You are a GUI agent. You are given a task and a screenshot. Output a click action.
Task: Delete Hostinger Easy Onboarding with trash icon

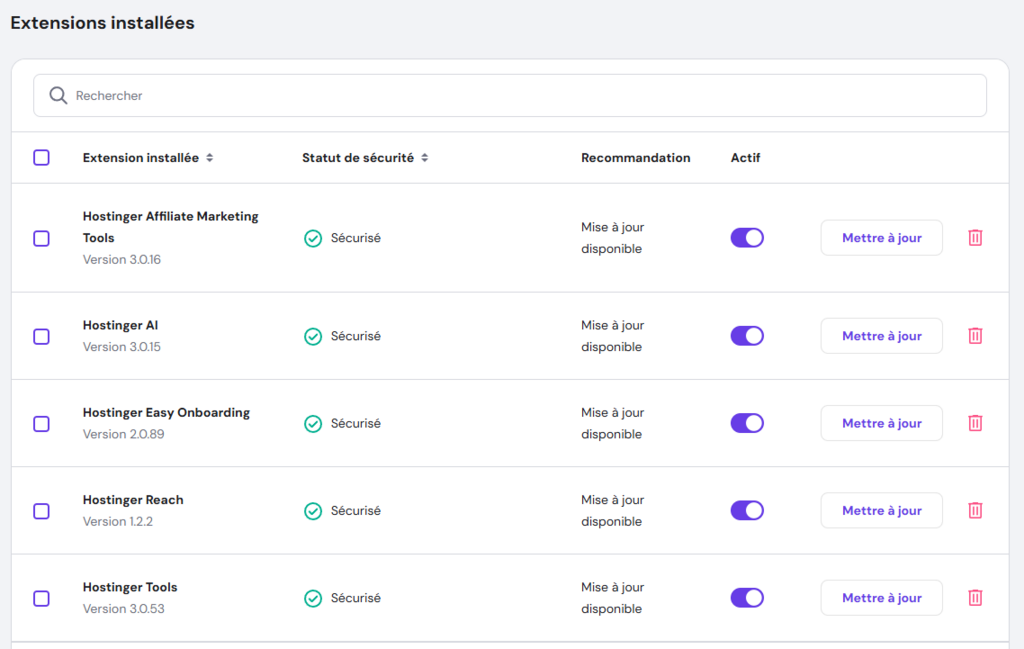tap(975, 422)
